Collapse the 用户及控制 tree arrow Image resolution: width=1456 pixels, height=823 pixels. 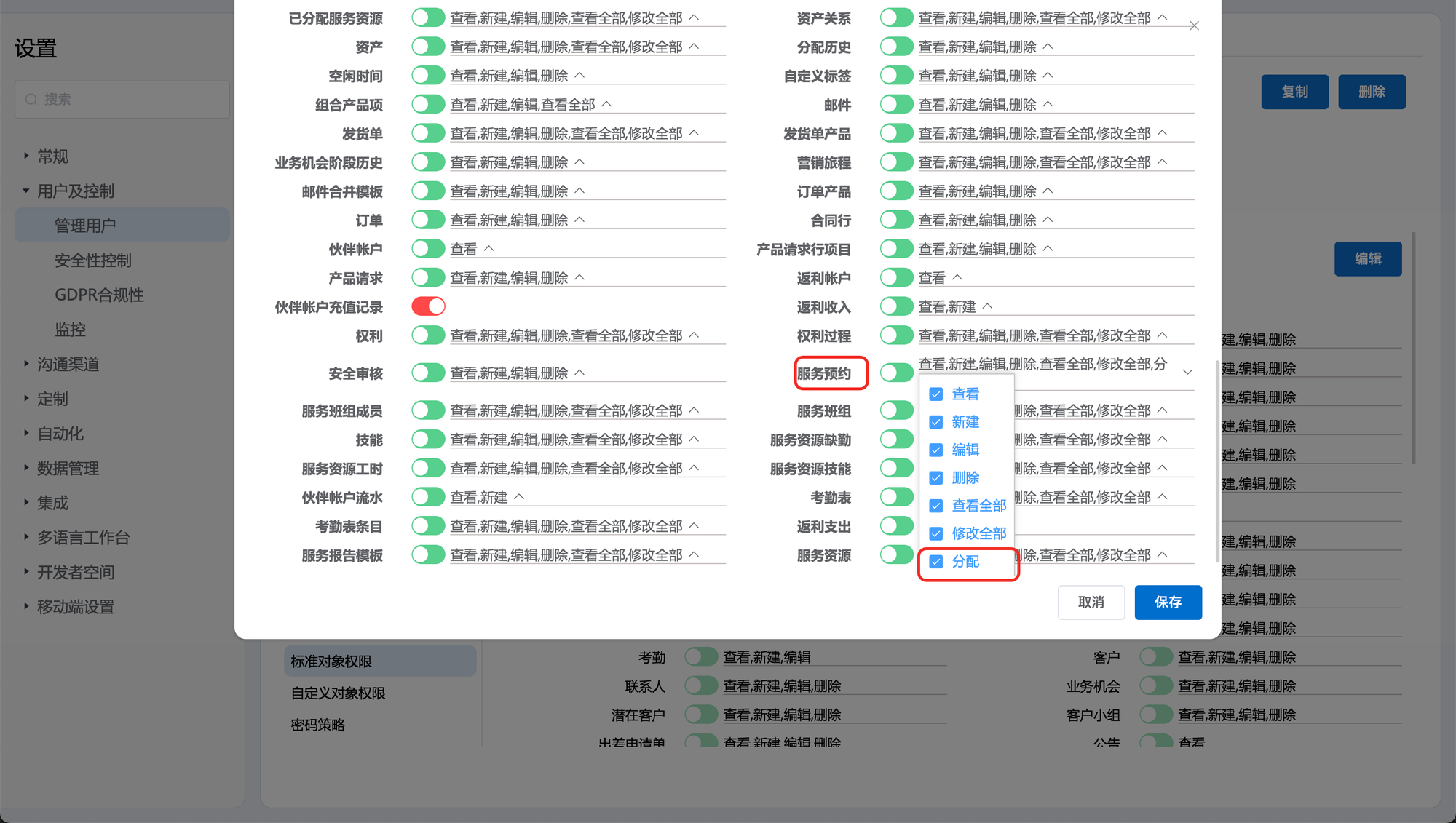[x=26, y=191]
